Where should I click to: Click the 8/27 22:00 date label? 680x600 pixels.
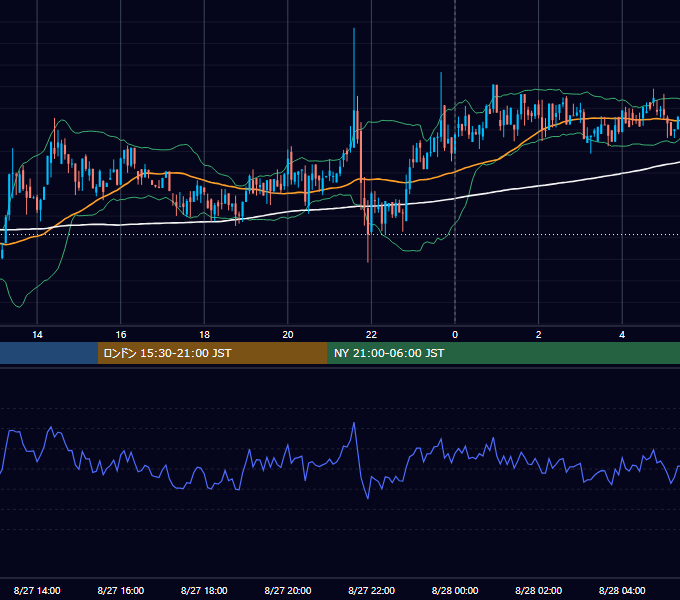point(371,590)
